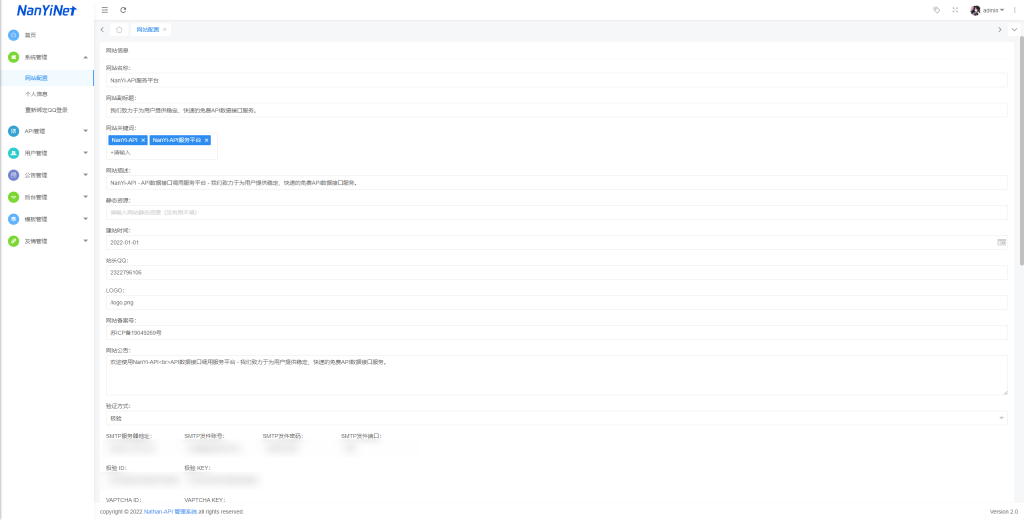
Task: Click the 网站名称 input field
Action: (556, 80)
